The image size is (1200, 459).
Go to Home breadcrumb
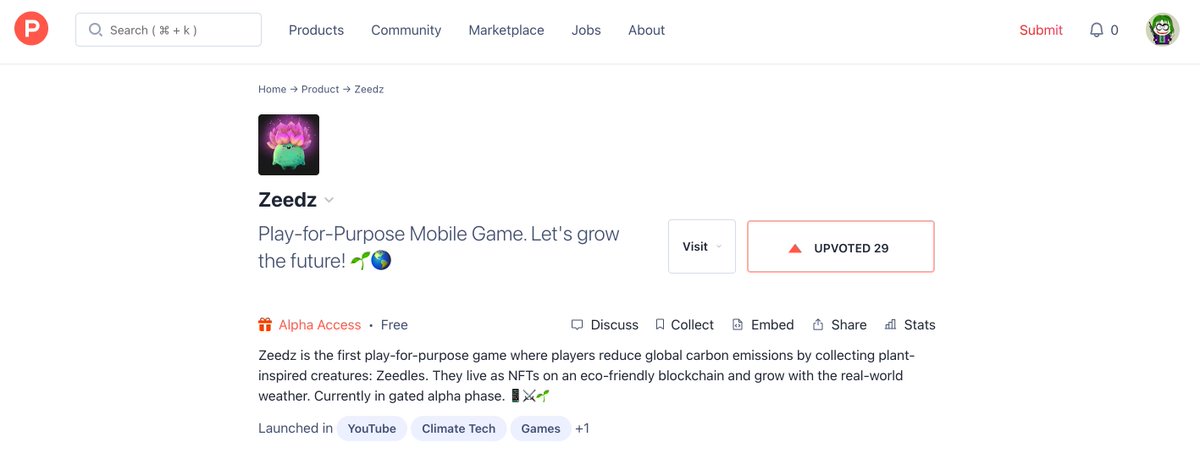(272, 89)
